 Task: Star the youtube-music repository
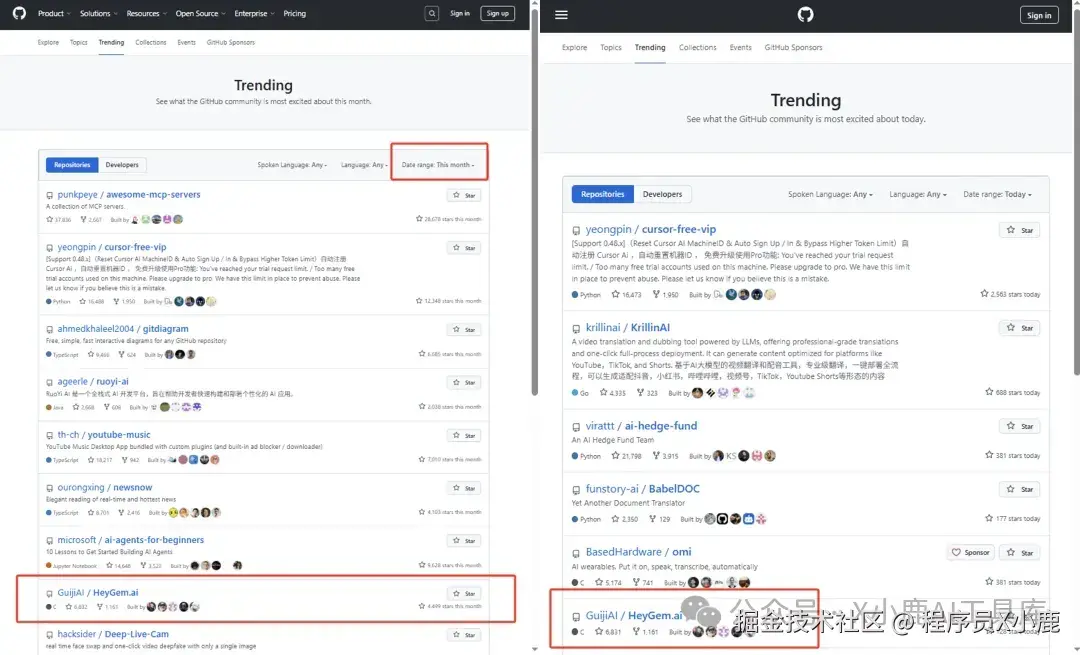click(464, 435)
